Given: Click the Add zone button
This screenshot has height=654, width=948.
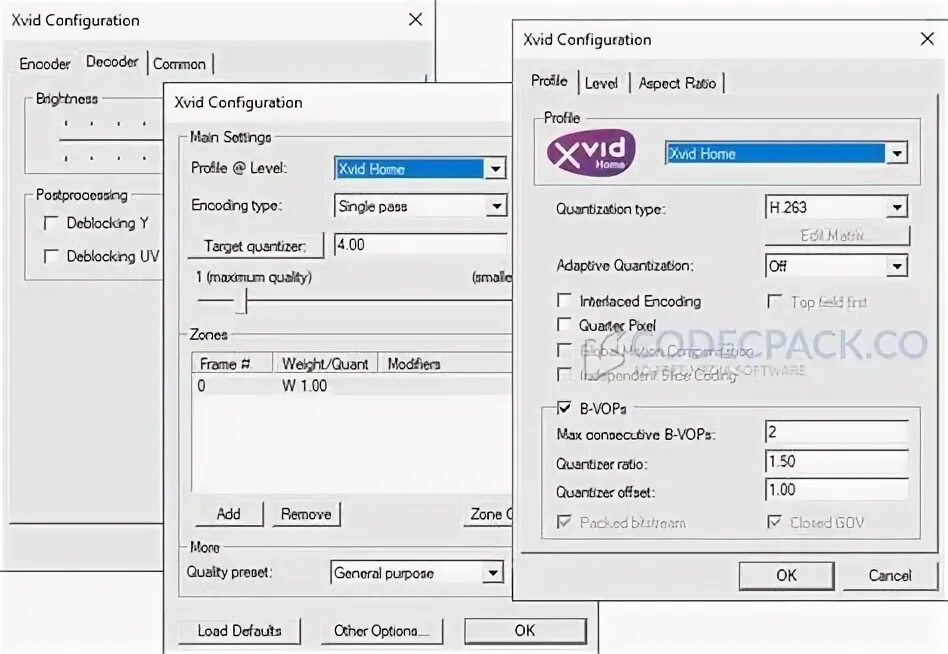Looking at the screenshot, I should (x=229, y=514).
